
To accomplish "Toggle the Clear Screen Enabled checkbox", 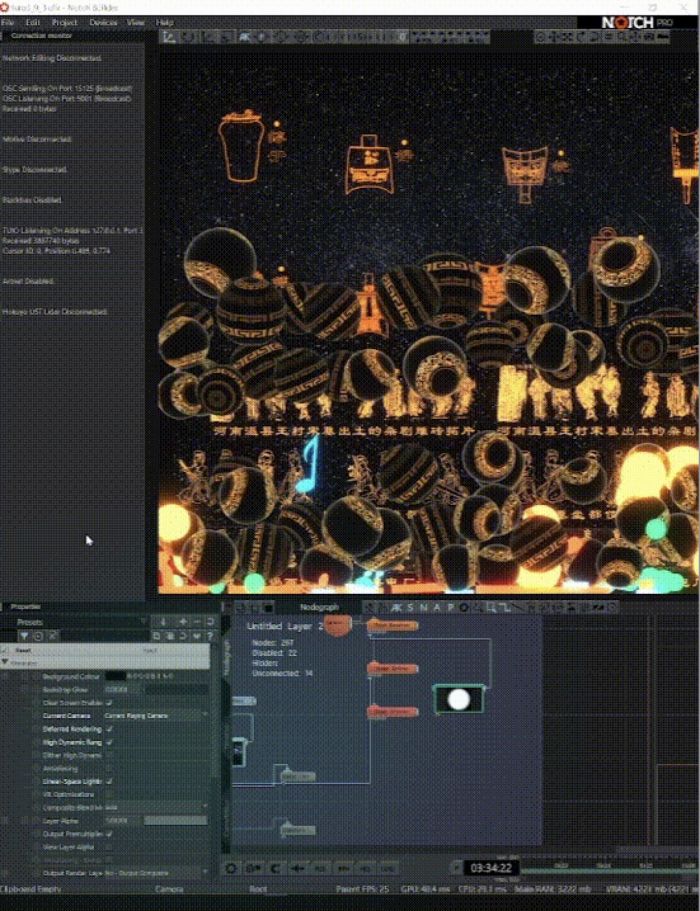I will point(110,703).
